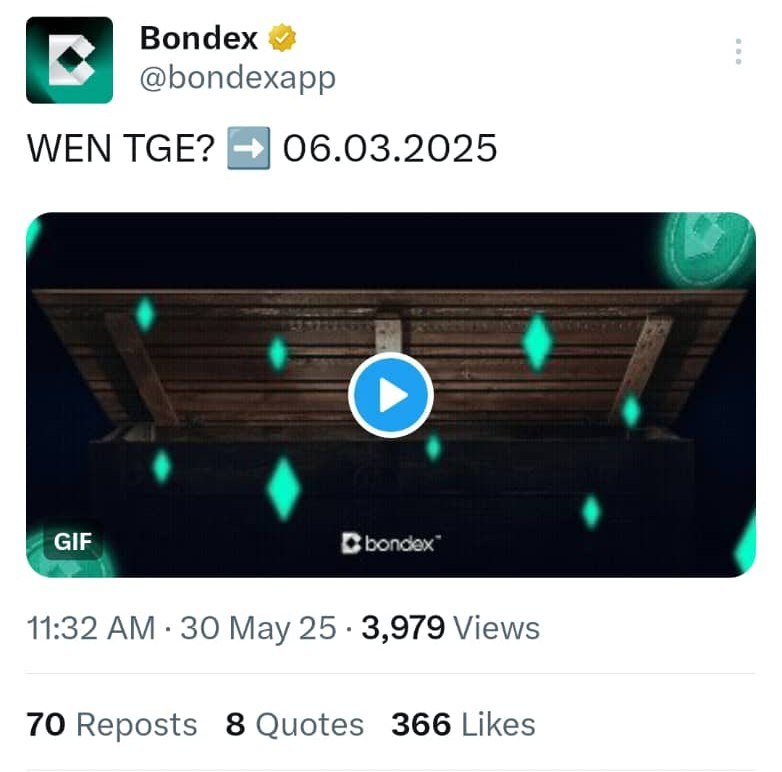Open the Bondex profile avatar
Viewport: 782px width, 772px height.
[69, 60]
